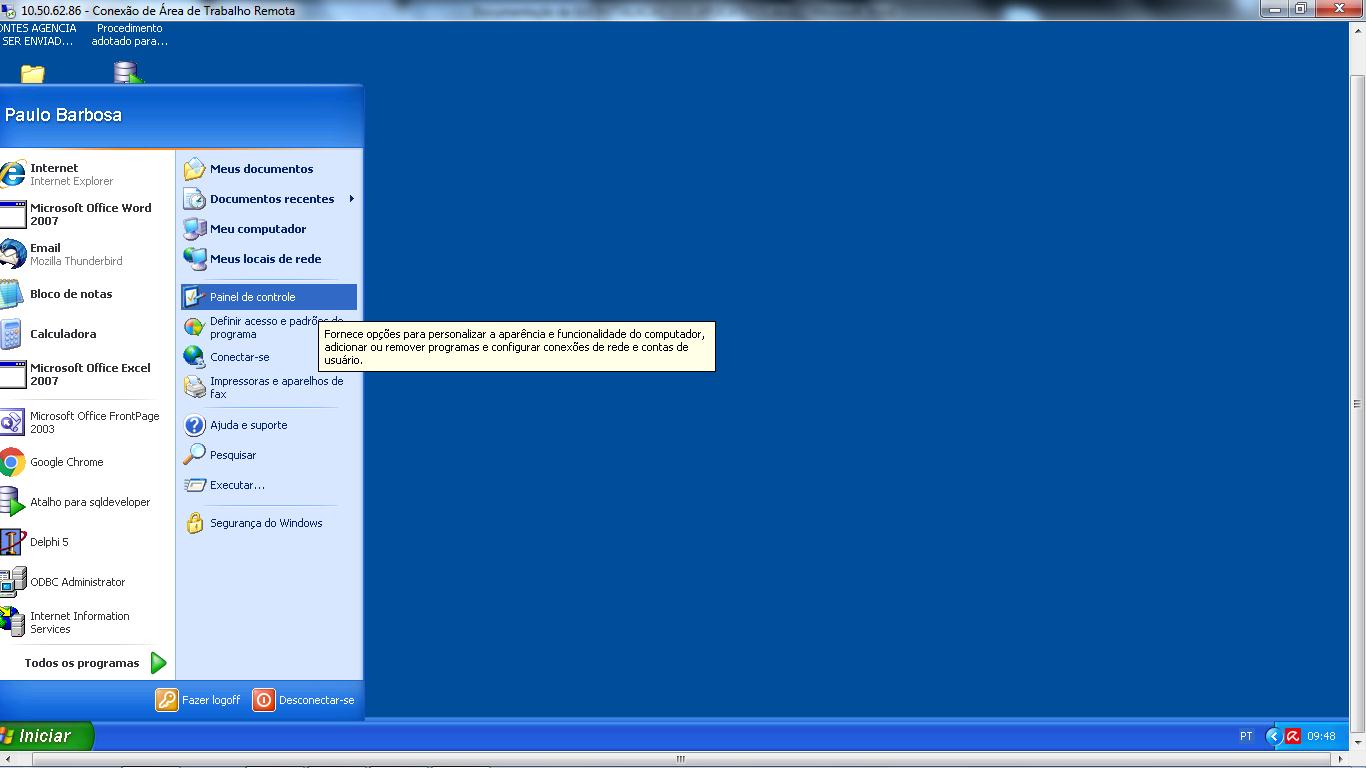Open Atalho para sqldeveloper
The height and width of the screenshot is (768, 1366).
click(x=87, y=502)
